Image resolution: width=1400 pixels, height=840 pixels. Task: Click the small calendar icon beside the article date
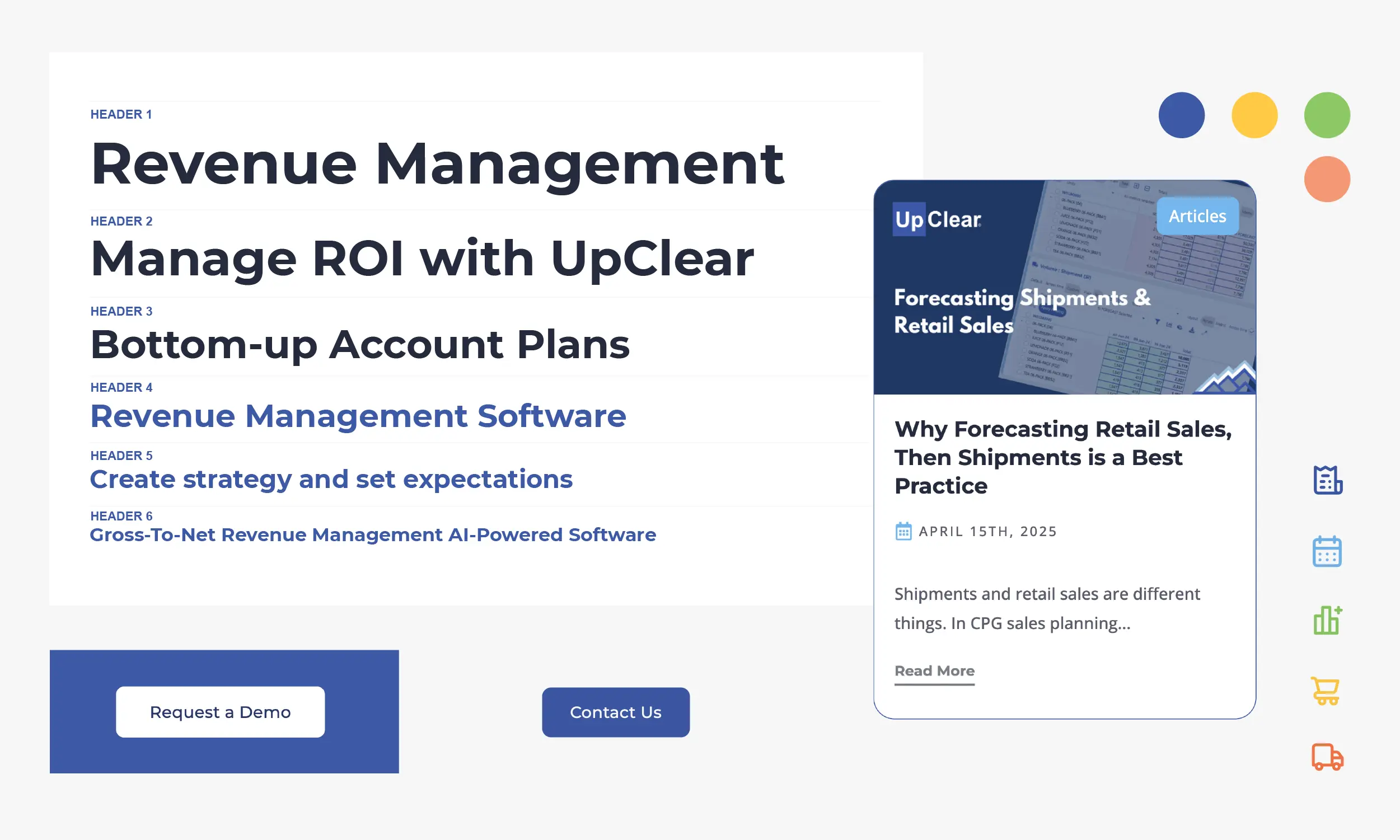(904, 531)
